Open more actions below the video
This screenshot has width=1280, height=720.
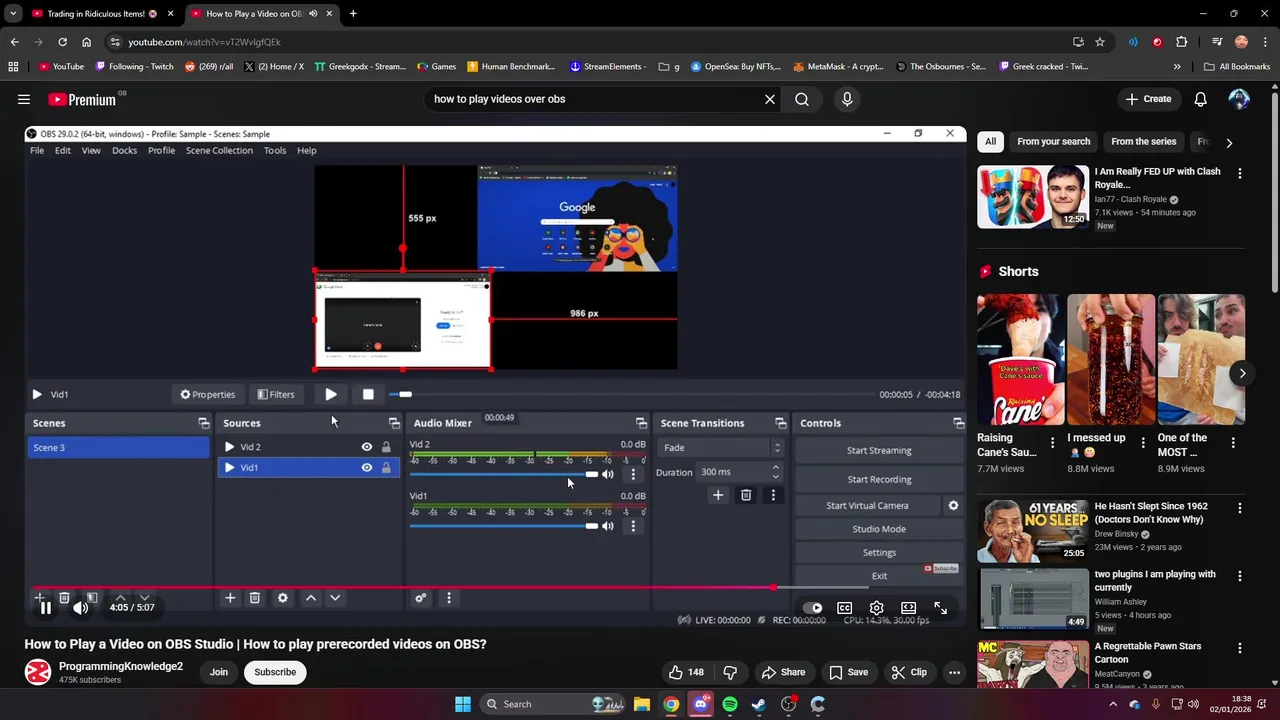954,672
